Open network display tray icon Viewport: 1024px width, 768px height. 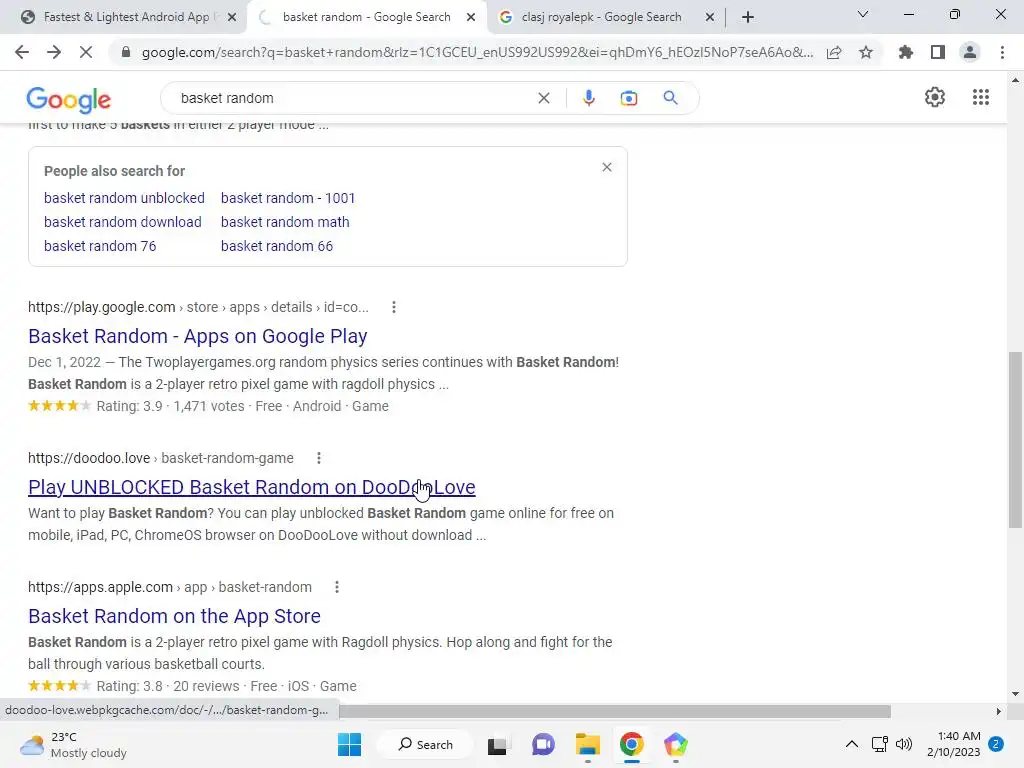pyautogui.click(x=879, y=744)
